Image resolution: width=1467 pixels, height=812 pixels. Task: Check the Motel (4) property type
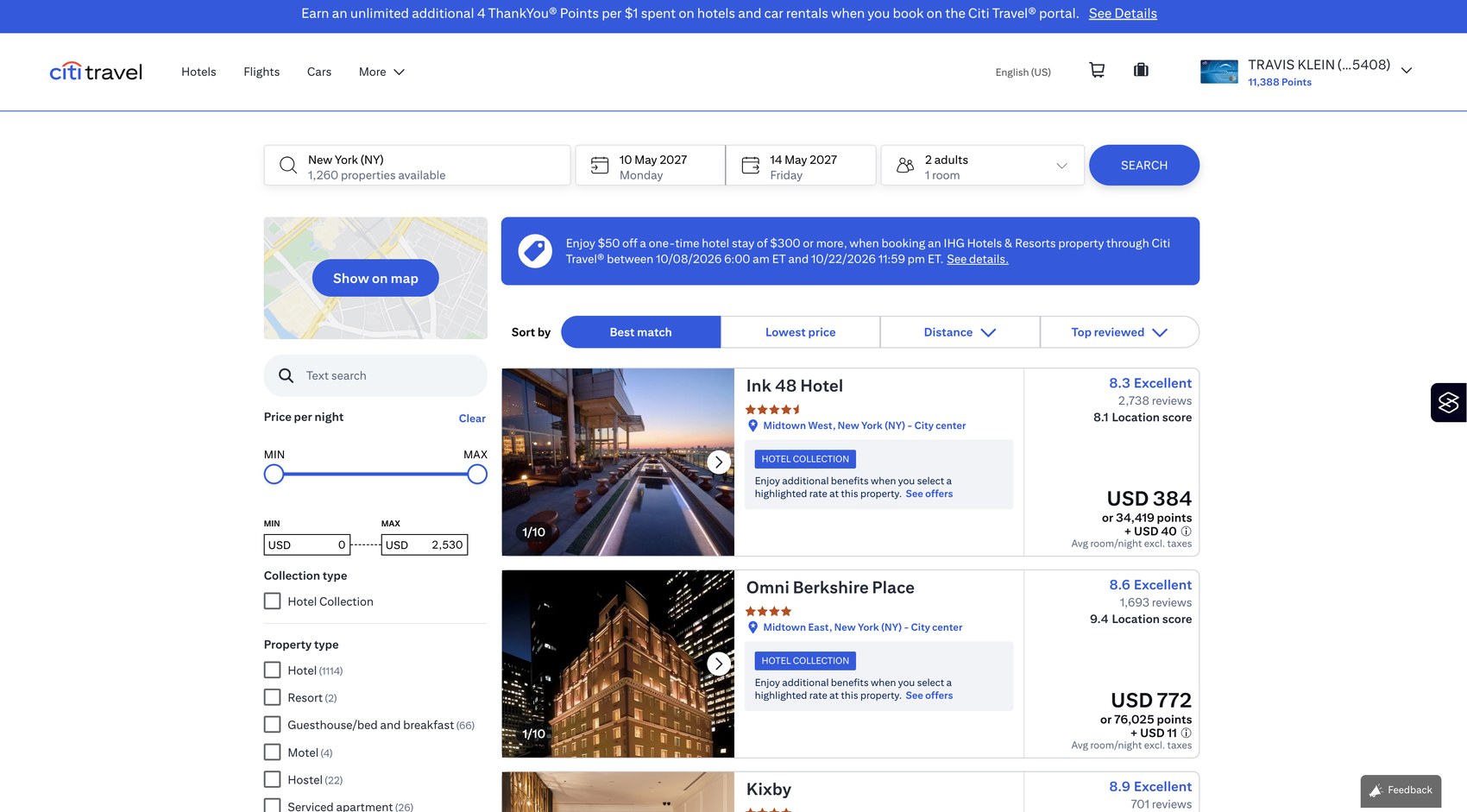click(x=272, y=752)
